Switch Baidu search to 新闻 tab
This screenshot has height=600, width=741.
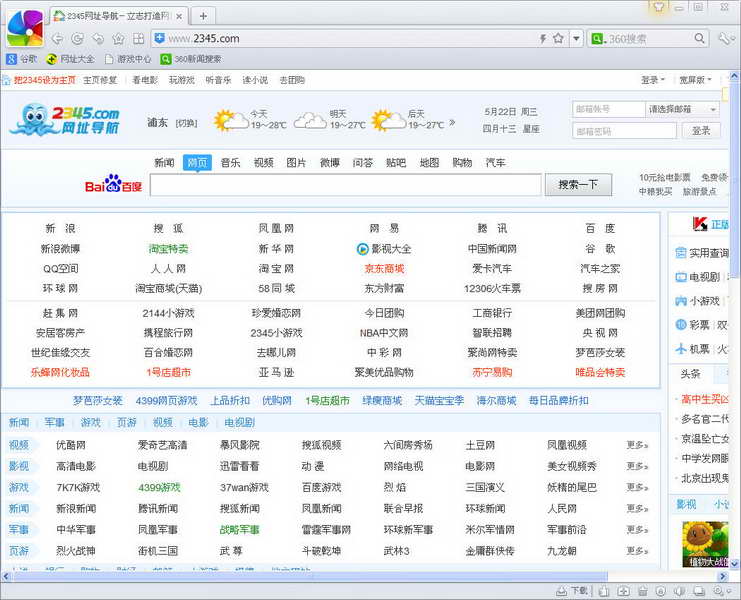[164, 163]
